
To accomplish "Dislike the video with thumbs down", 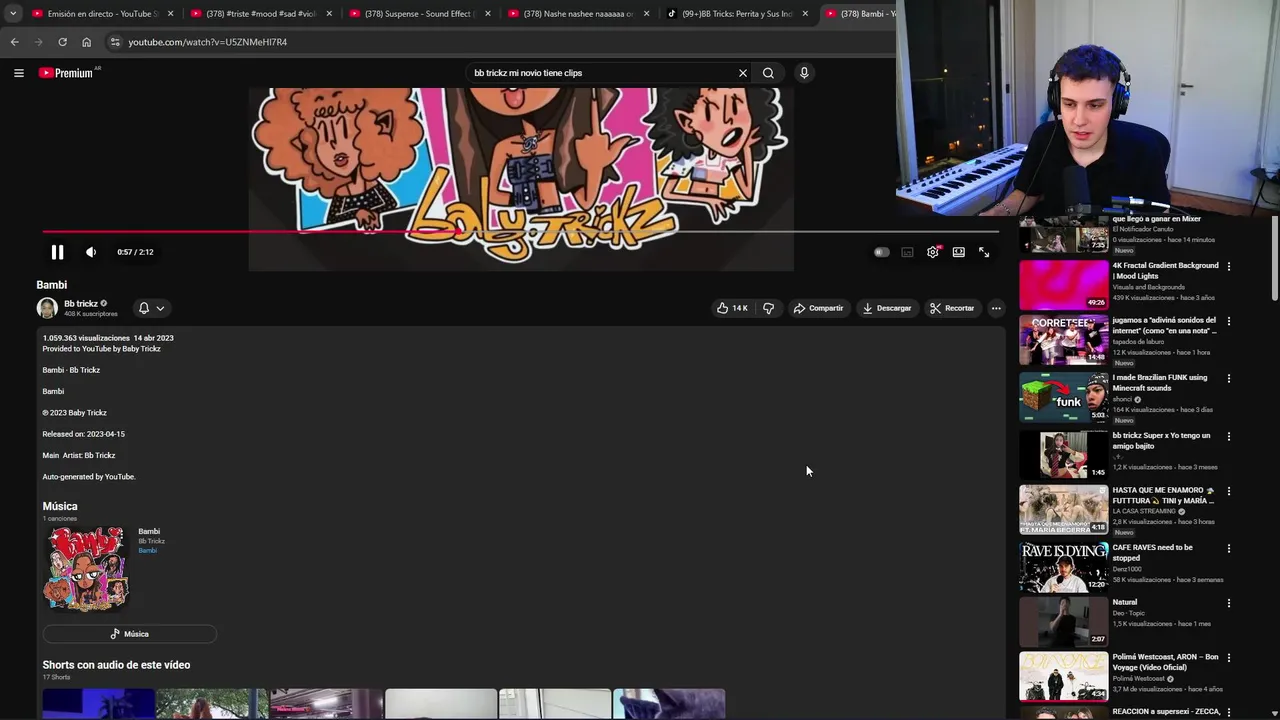I will [x=768, y=308].
